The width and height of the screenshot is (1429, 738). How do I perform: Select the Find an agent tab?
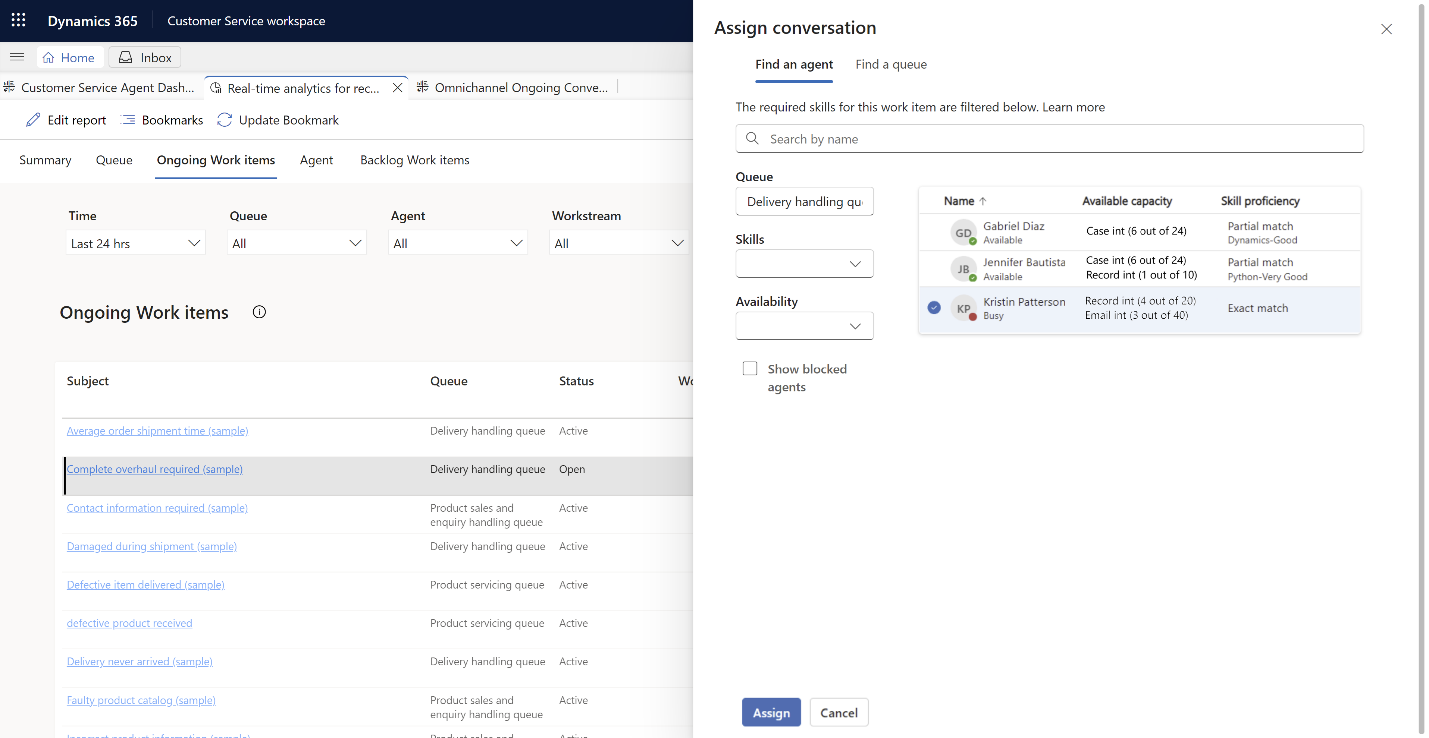794,64
